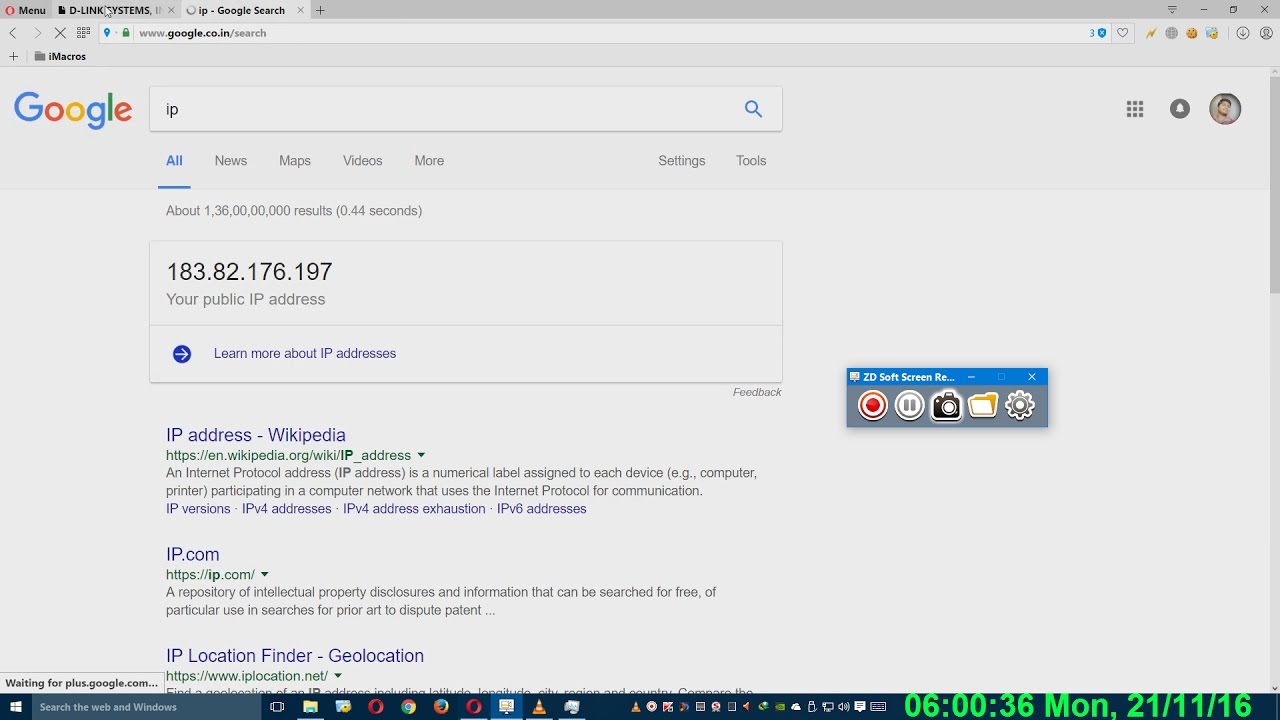Open the search Tools options
This screenshot has width=1280, height=720.
coord(751,161)
